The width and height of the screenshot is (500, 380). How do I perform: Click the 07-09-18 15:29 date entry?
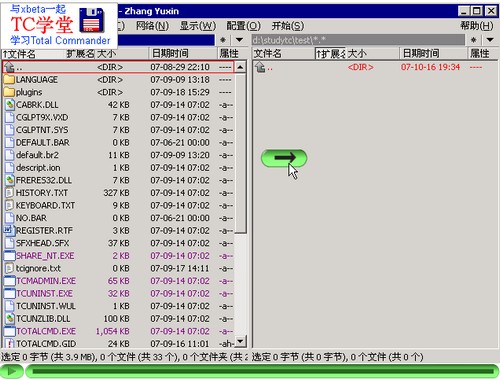pyautogui.click(x=180, y=92)
